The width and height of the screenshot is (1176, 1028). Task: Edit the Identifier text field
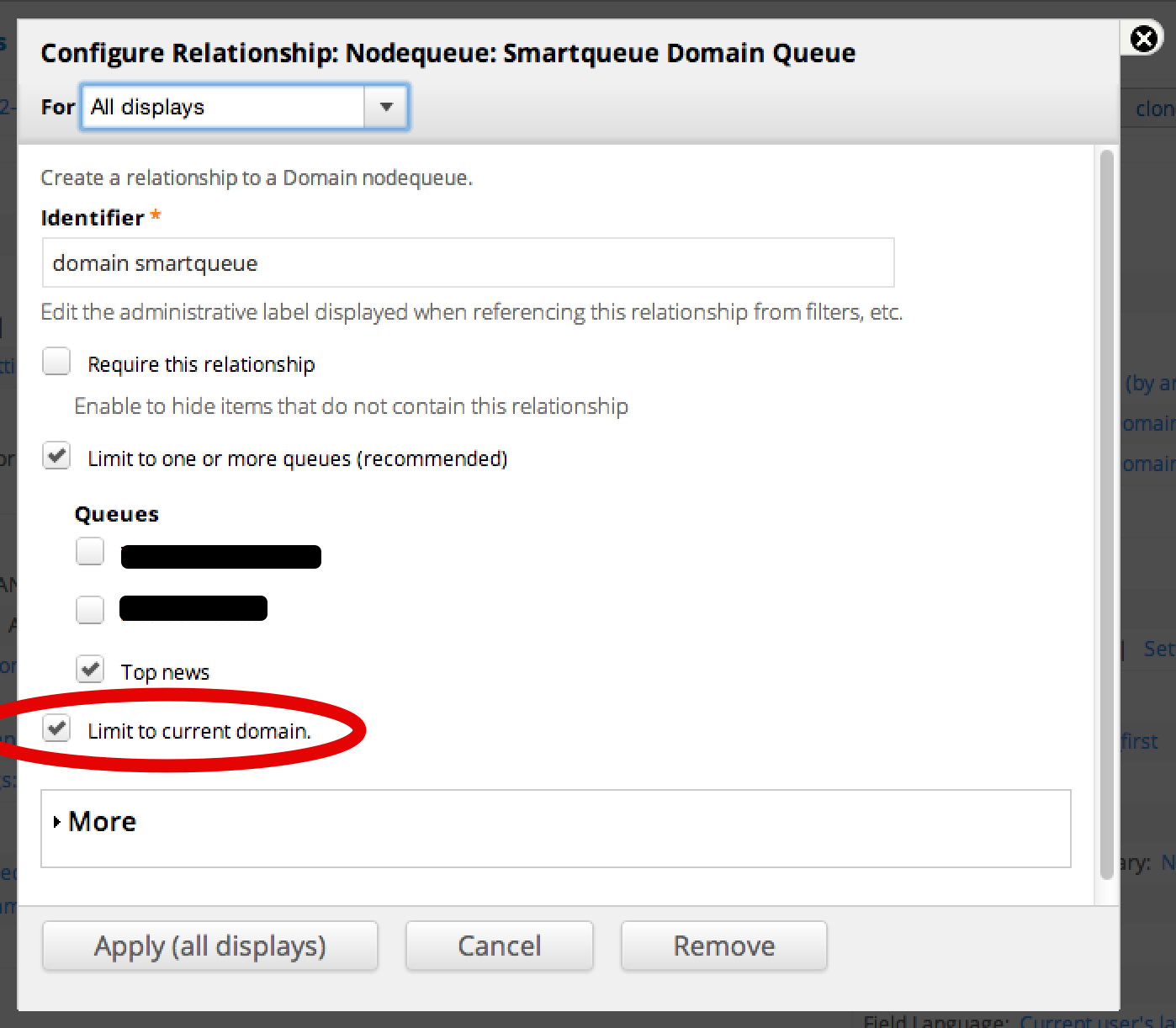(468, 262)
